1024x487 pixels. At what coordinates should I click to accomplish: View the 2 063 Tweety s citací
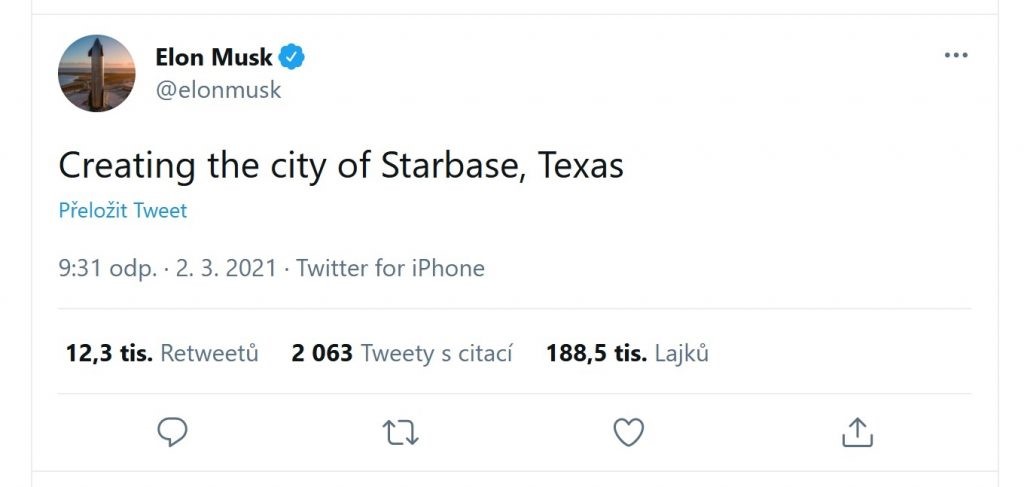(x=402, y=353)
